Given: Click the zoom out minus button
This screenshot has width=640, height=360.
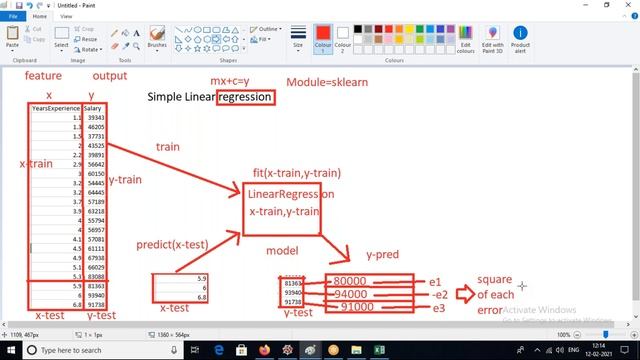Looking at the screenshot, I should click(x=577, y=335).
